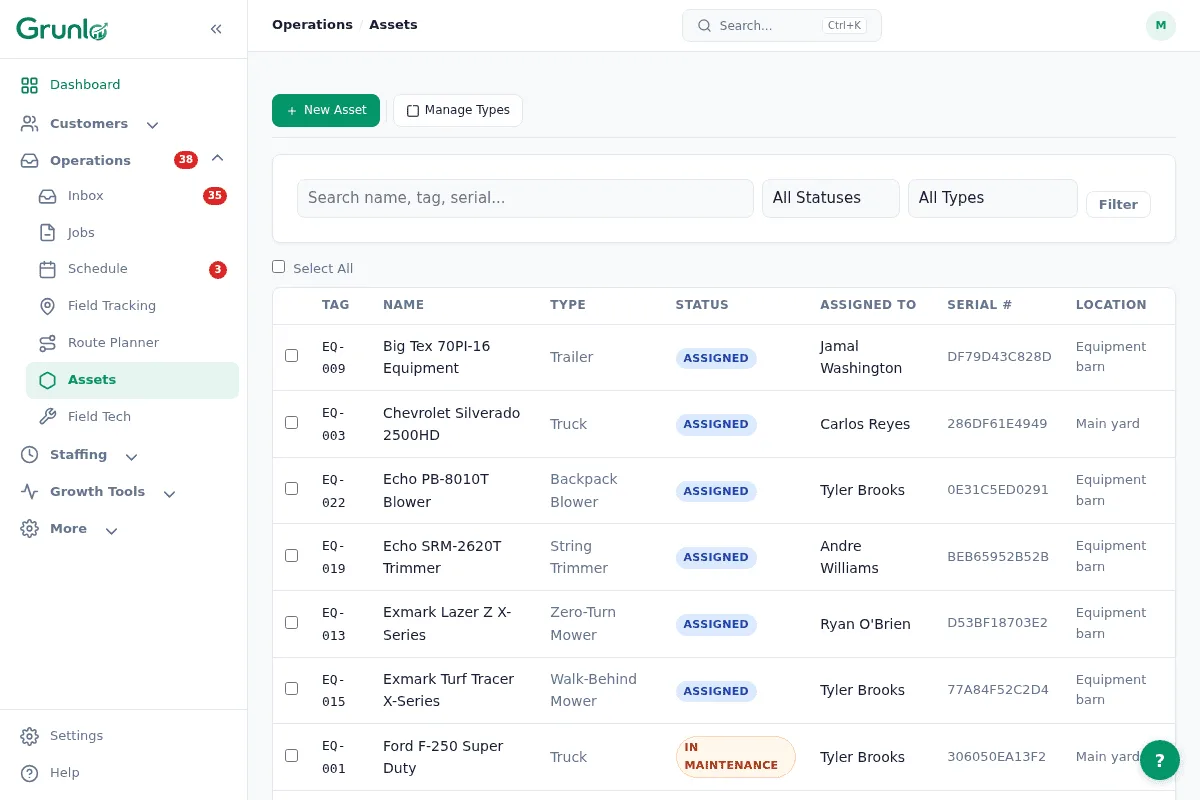Viewport: 1200px width, 800px height.
Task: Click the name Exmark Turf Tracer X-Series
Action: pyautogui.click(x=449, y=690)
